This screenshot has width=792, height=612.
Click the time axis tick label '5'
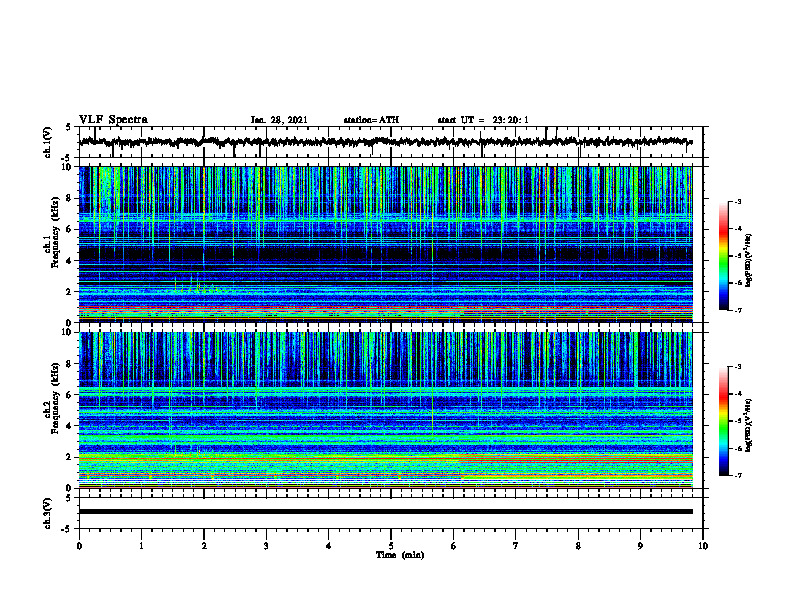click(391, 546)
